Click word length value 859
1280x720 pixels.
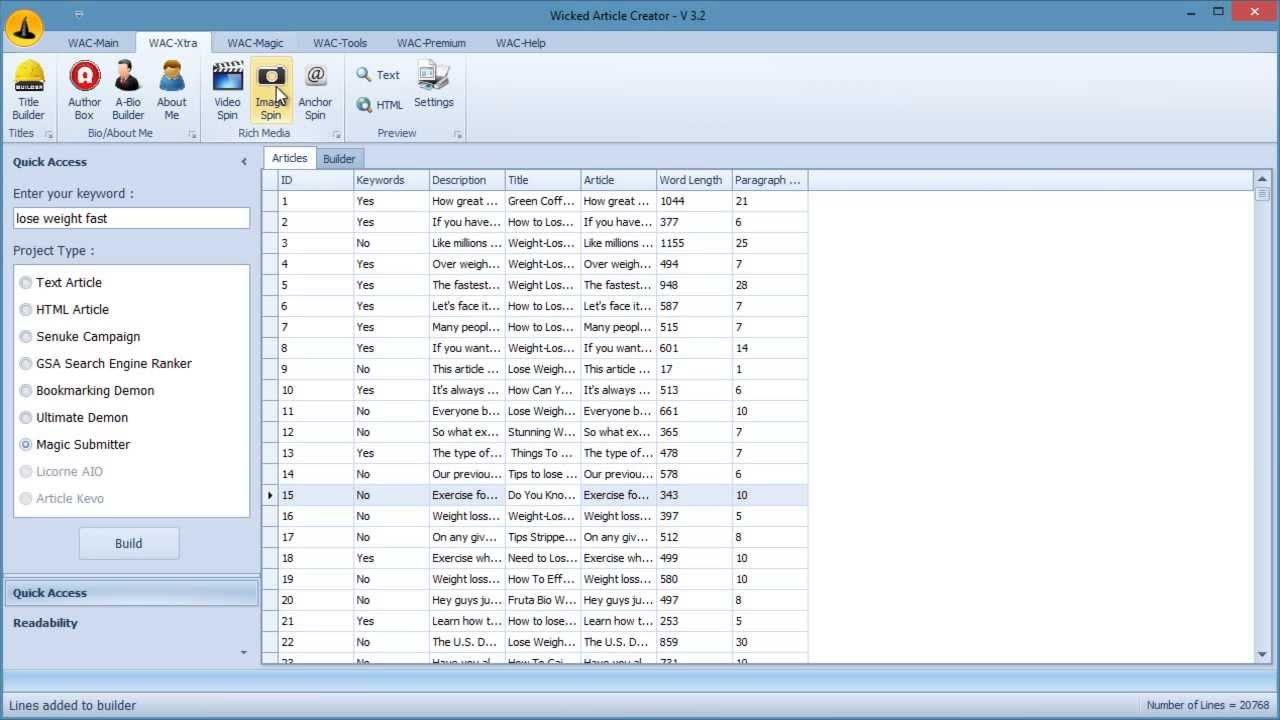pos(694,642)
